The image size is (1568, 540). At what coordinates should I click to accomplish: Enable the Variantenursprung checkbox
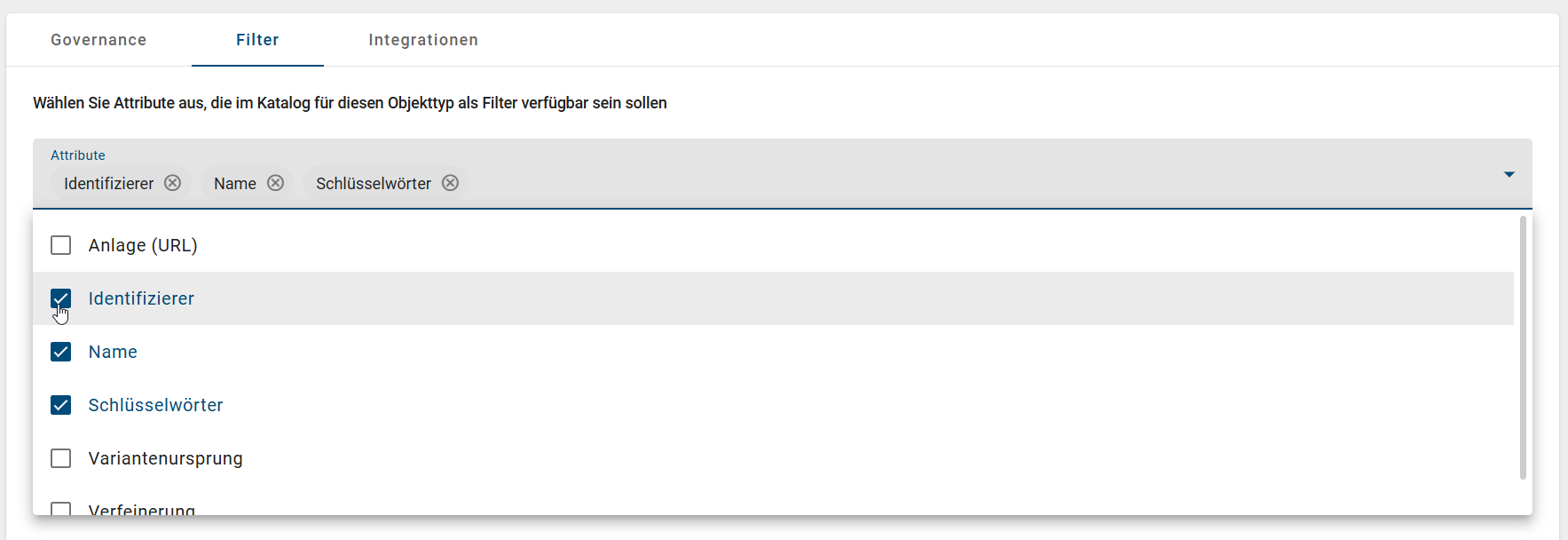pos(60,458)
